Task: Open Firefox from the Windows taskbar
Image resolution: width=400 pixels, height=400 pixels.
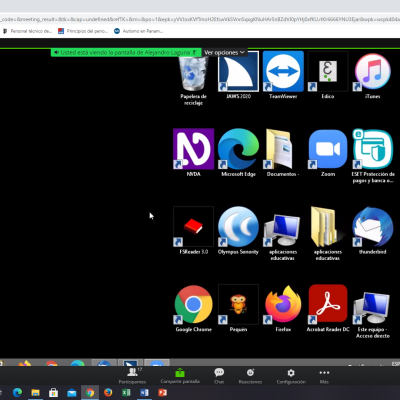Action: click(108, 393)
